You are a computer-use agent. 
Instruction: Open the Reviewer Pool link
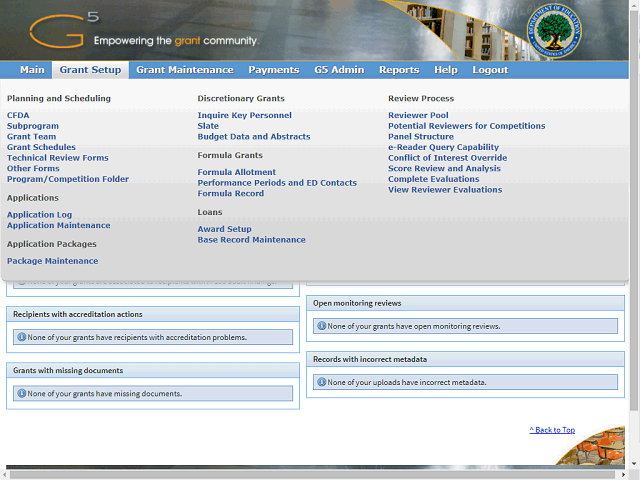tap(418, 115)
